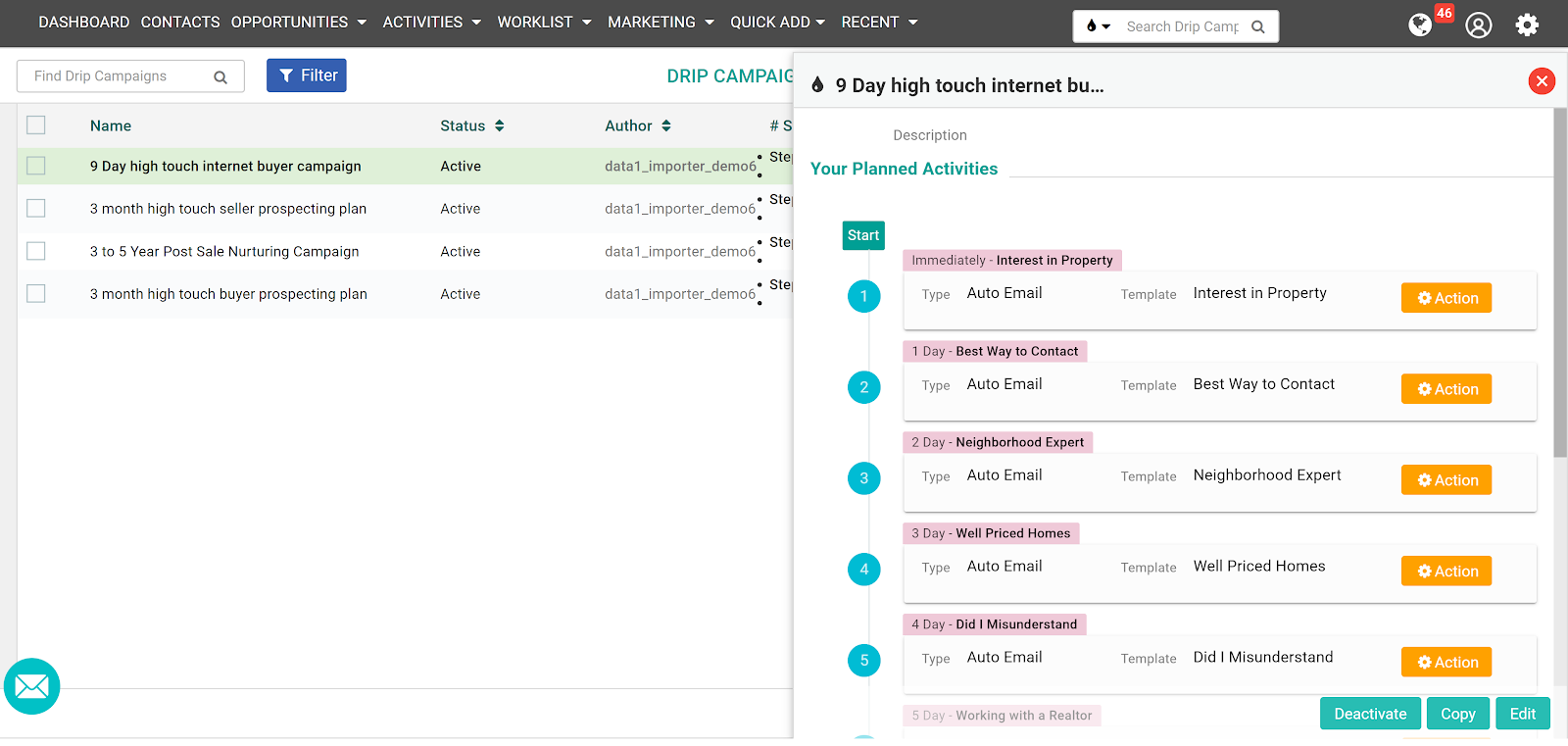This screenshot has width=1568, height=746.
Task: Check the 3 to 5 Year Post Sale row
Action: 36,251
